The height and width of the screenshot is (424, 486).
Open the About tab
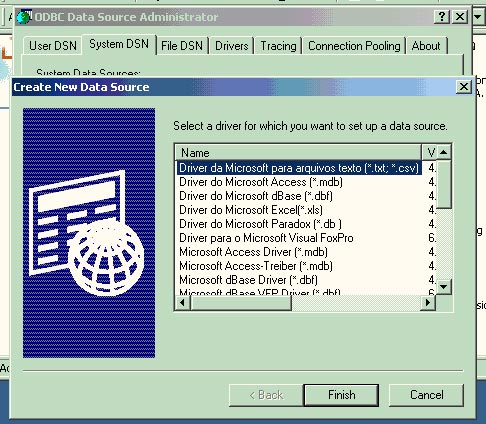(x=426, y=46)
